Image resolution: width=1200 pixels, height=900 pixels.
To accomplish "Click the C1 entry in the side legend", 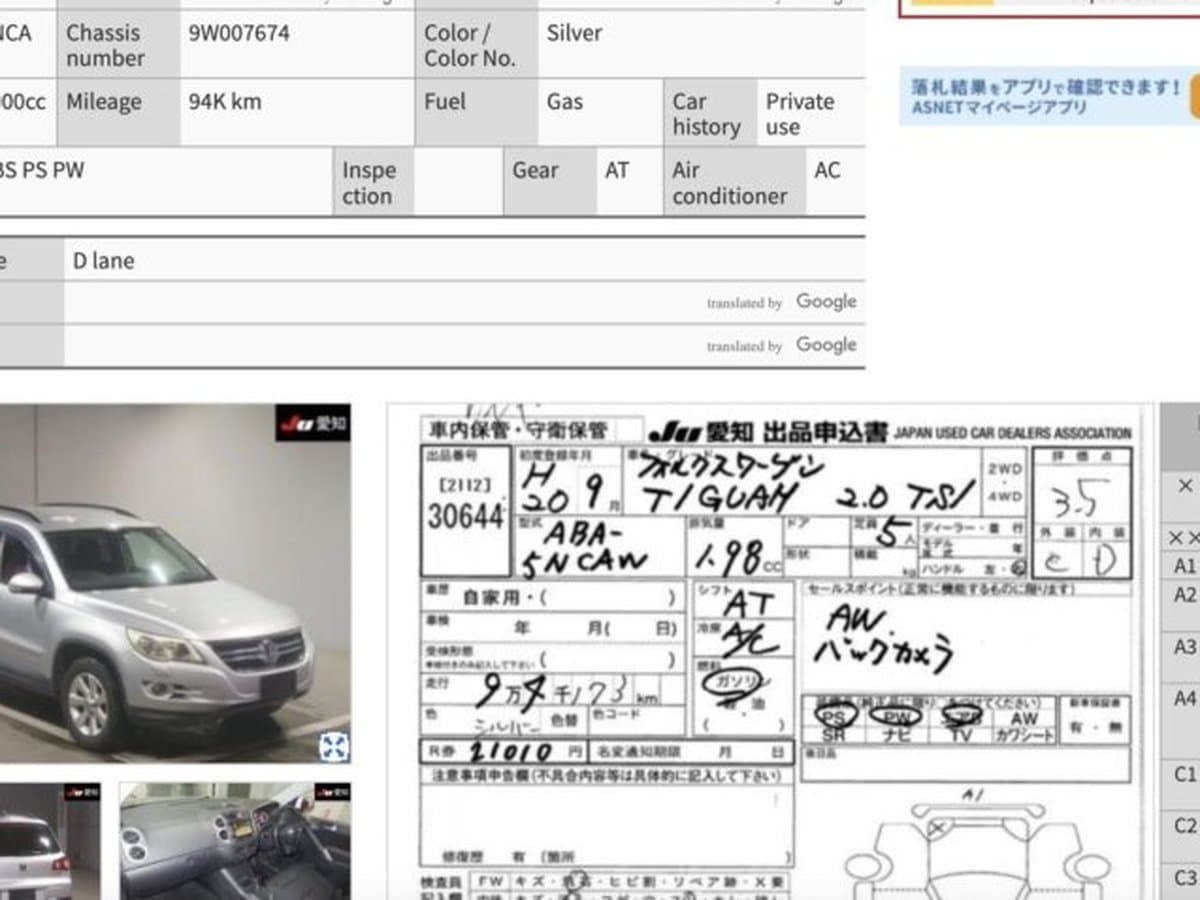I will (1184, 774).
